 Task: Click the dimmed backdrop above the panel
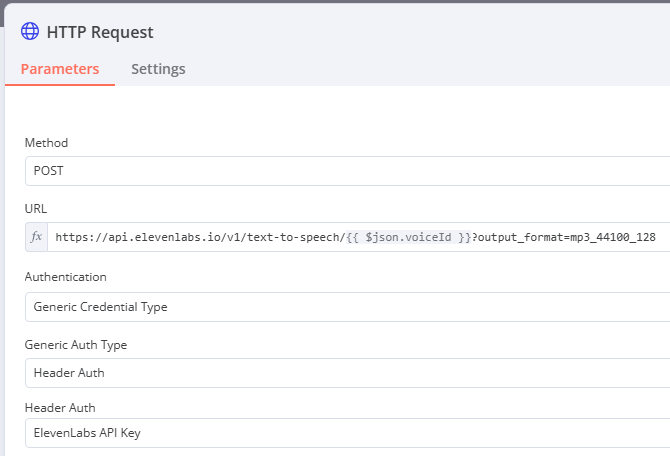pos(335,1)
